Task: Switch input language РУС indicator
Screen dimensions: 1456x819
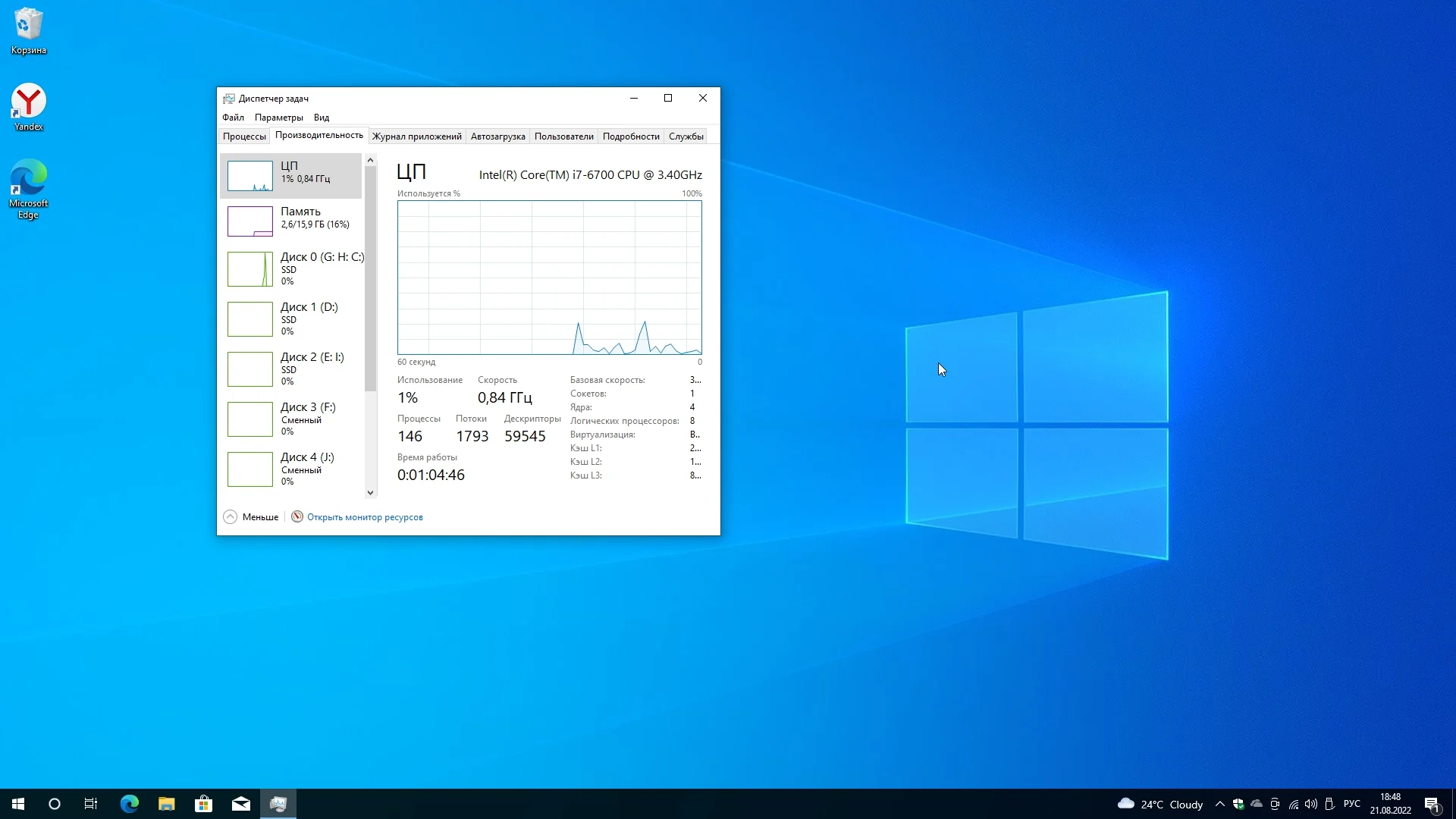Action: pyautogui.click(x=1351, y=804)
